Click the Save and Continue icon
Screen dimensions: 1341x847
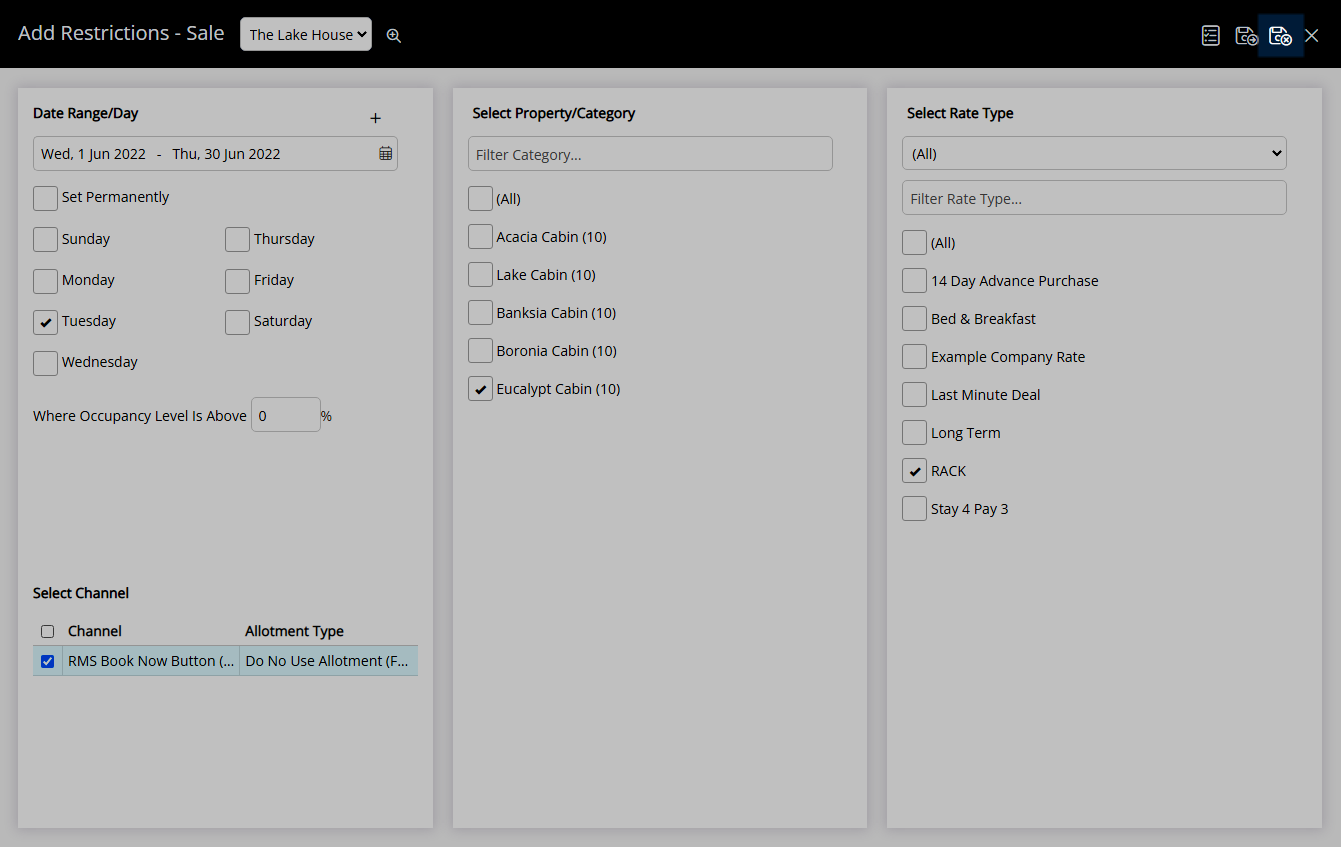(x=1246, y=35)
